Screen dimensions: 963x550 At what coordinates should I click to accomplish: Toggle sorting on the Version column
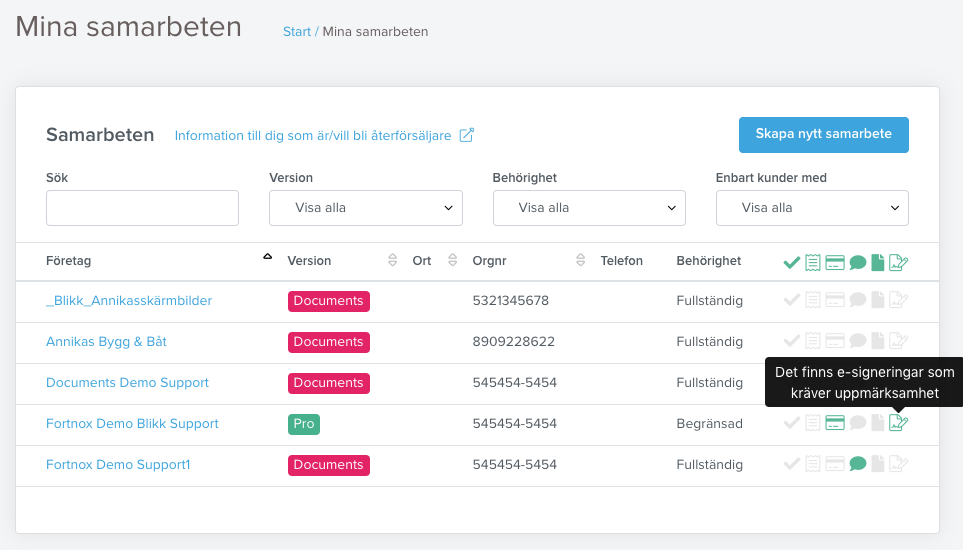pyautogui.click(x=392, y=260)
